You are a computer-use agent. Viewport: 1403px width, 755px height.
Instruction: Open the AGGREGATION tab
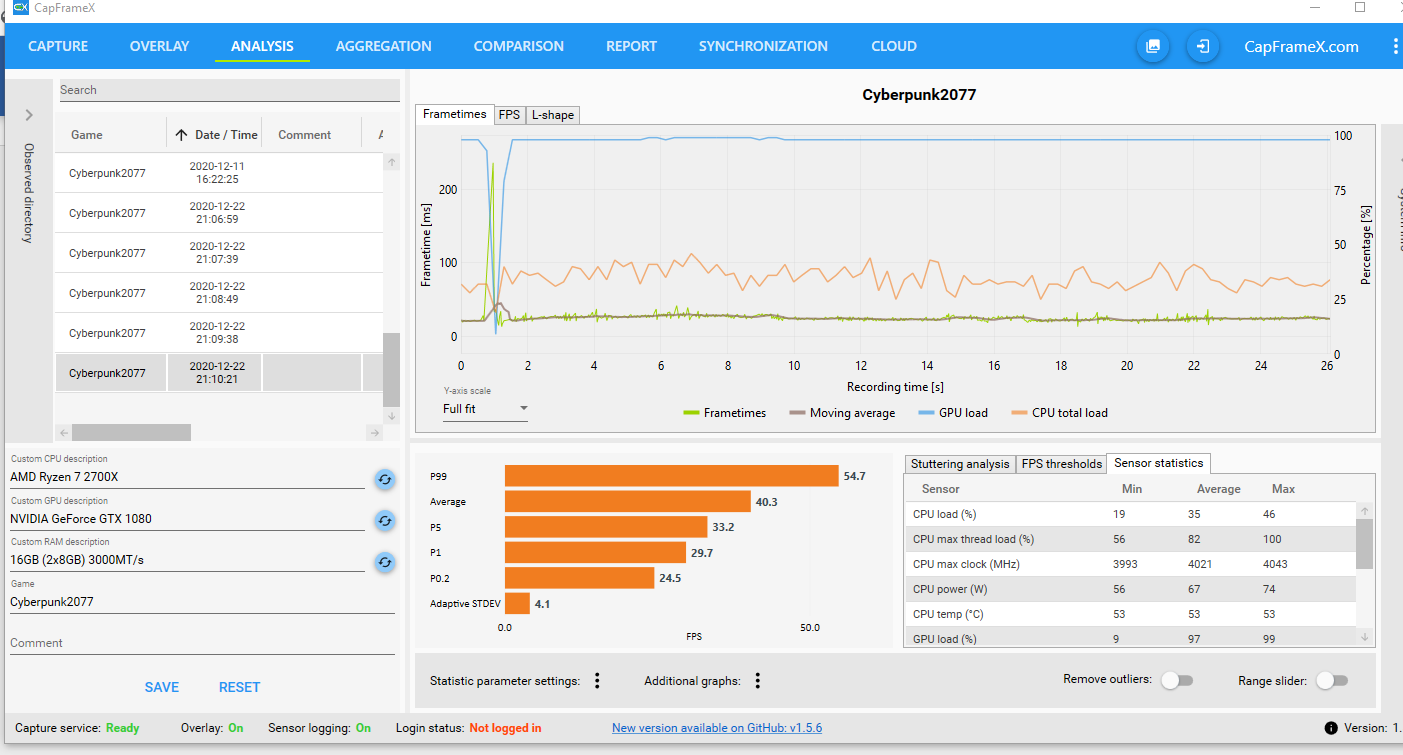(384, 46)
